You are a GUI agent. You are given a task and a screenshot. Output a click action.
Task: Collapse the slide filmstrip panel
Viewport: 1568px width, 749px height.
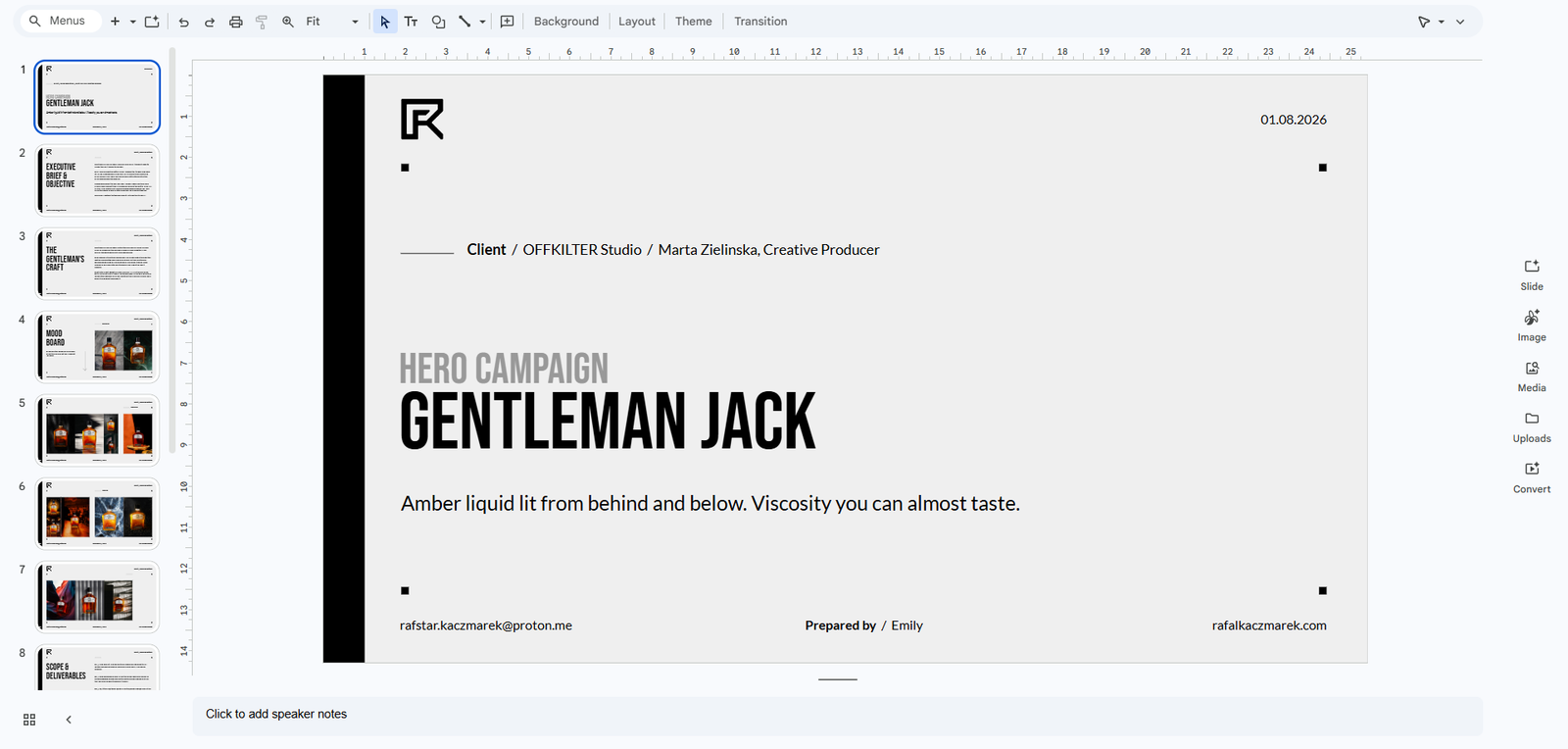point(69,720)
